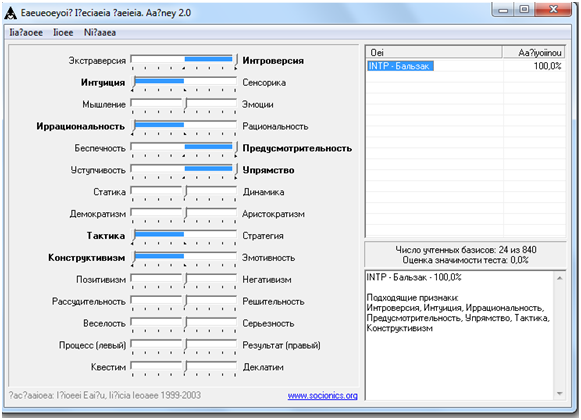Image resolution: width=581 pixels, height=420 pixels.
Task: Follow the www.socionics.org link
Action: (322, 396)
